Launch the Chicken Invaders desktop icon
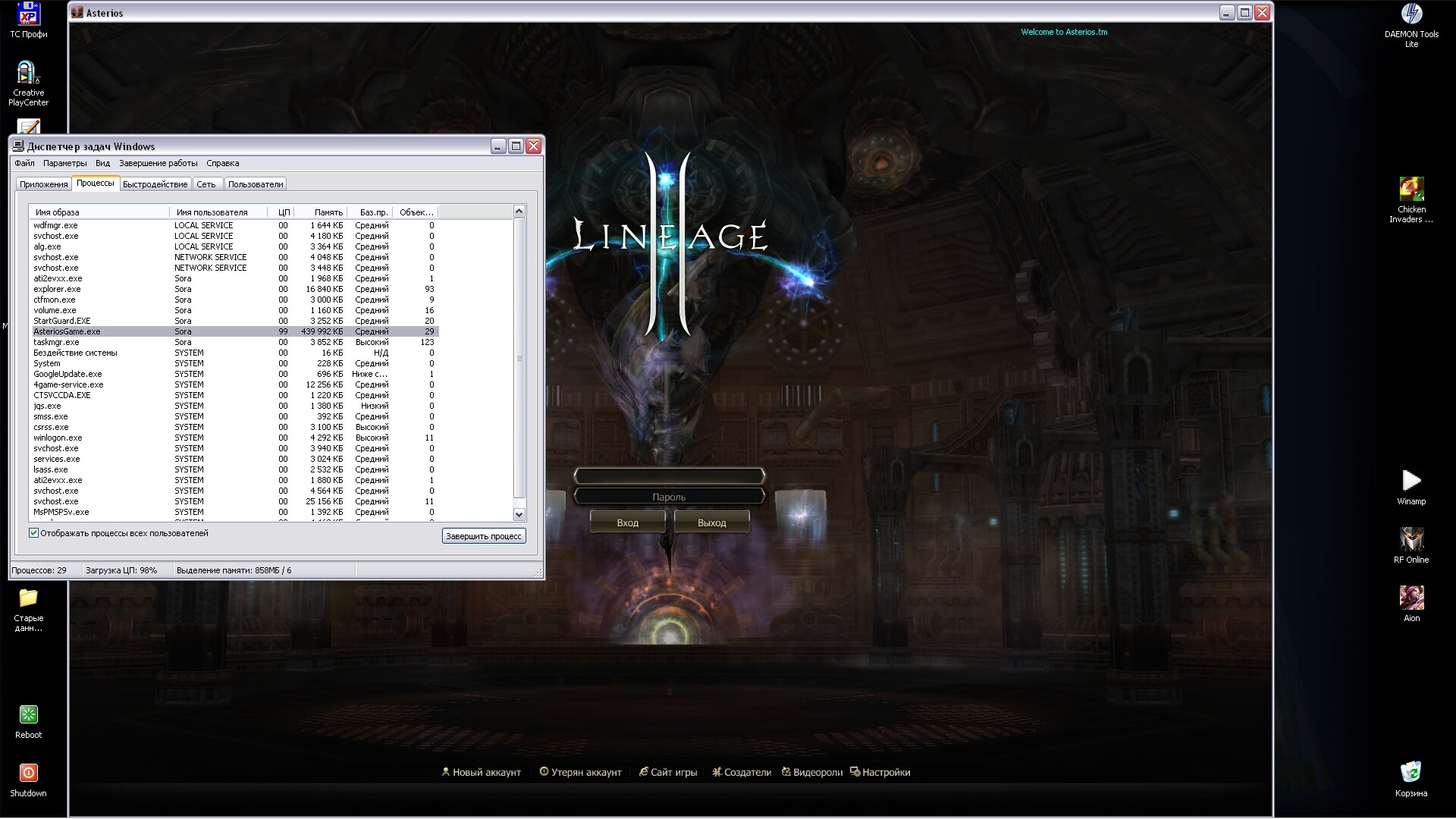 (x=1411, y=200)
